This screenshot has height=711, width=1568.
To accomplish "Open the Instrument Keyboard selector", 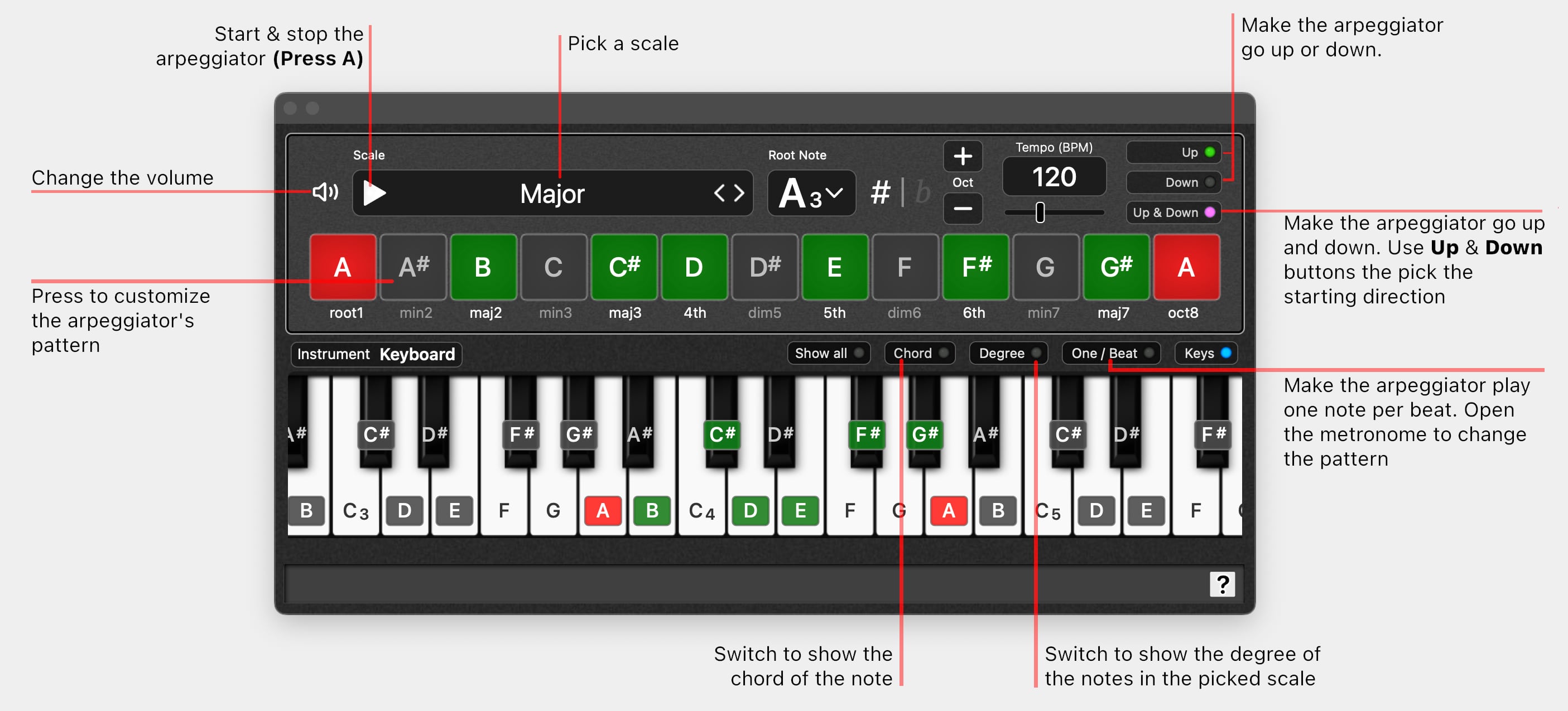I will click(x=376, y=354).
